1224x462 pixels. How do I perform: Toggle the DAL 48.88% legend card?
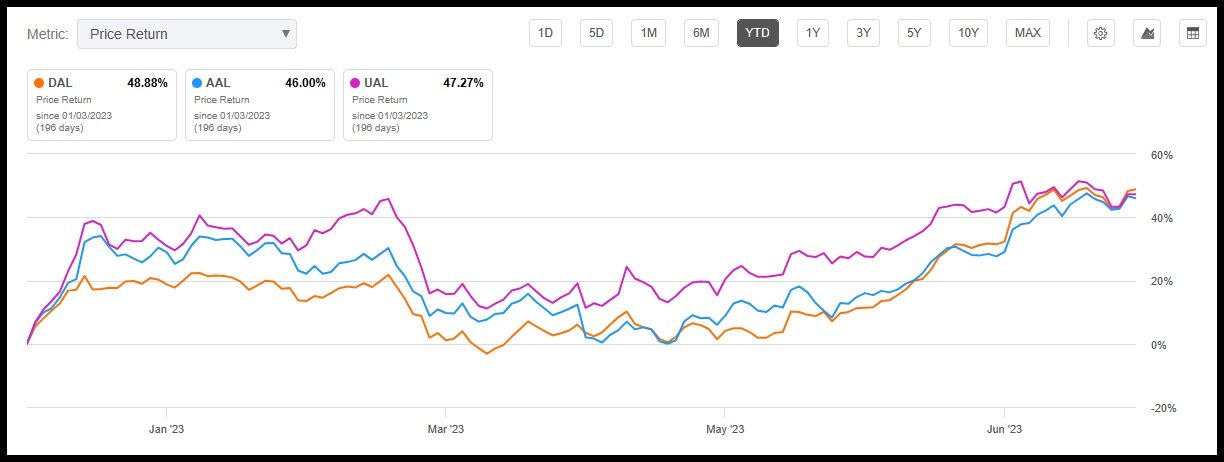(x=101, y=104)
